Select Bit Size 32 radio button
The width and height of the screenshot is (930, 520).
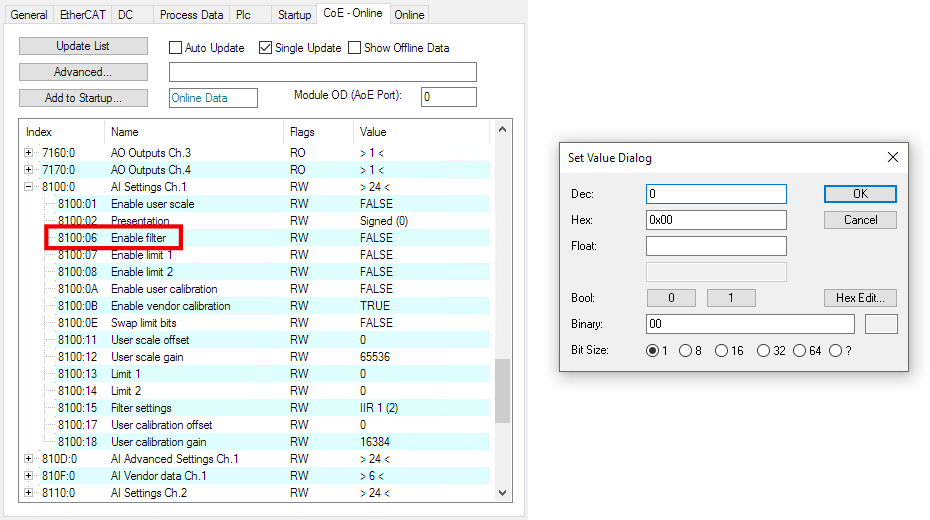pyautogui.click(x=763, y=350)
